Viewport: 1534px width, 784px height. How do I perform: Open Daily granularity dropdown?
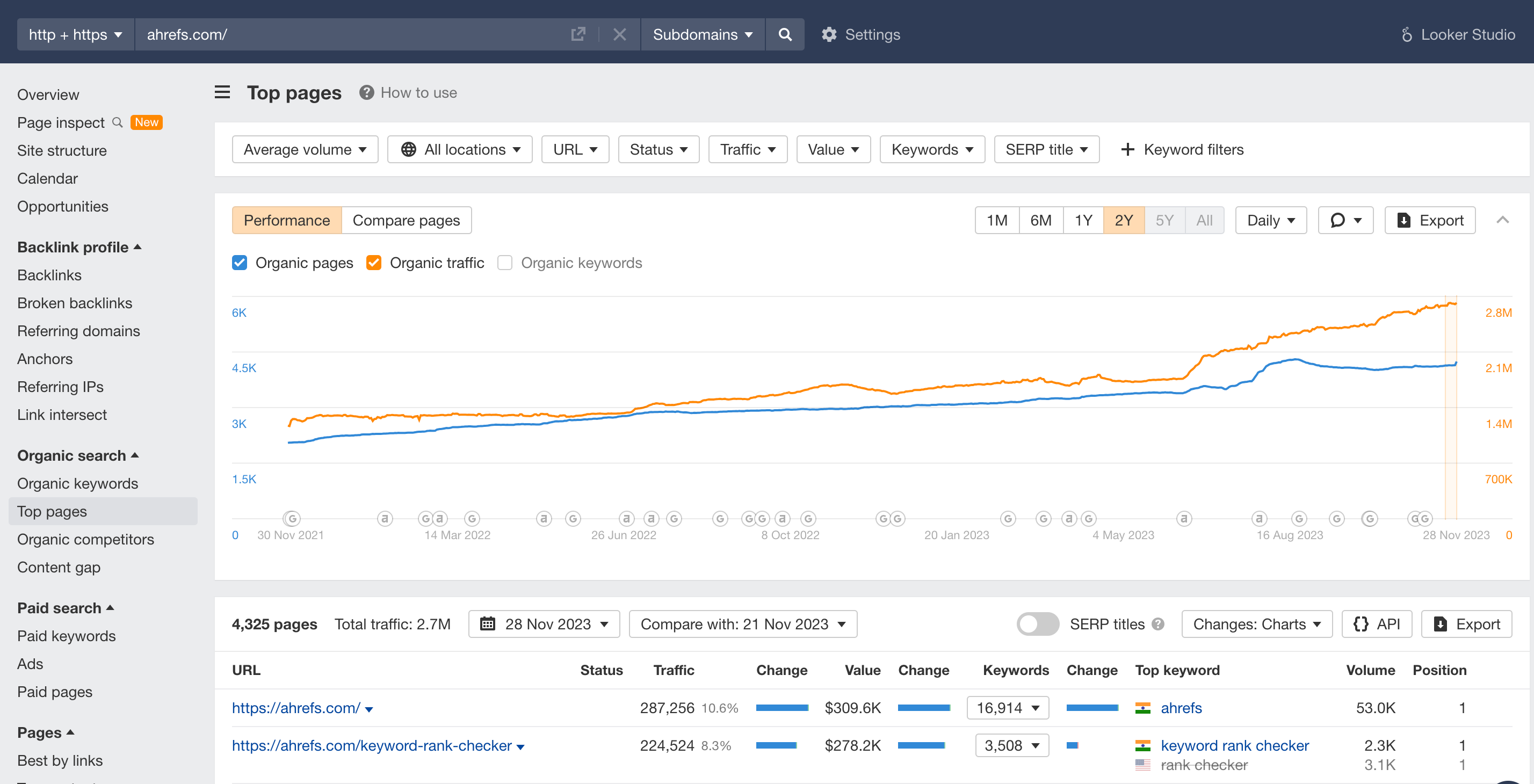click(x=1271, y=220)
